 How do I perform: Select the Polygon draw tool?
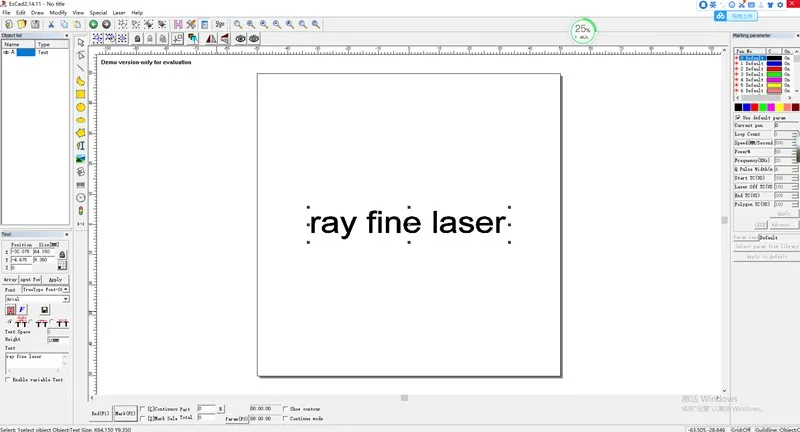point(81,133)
